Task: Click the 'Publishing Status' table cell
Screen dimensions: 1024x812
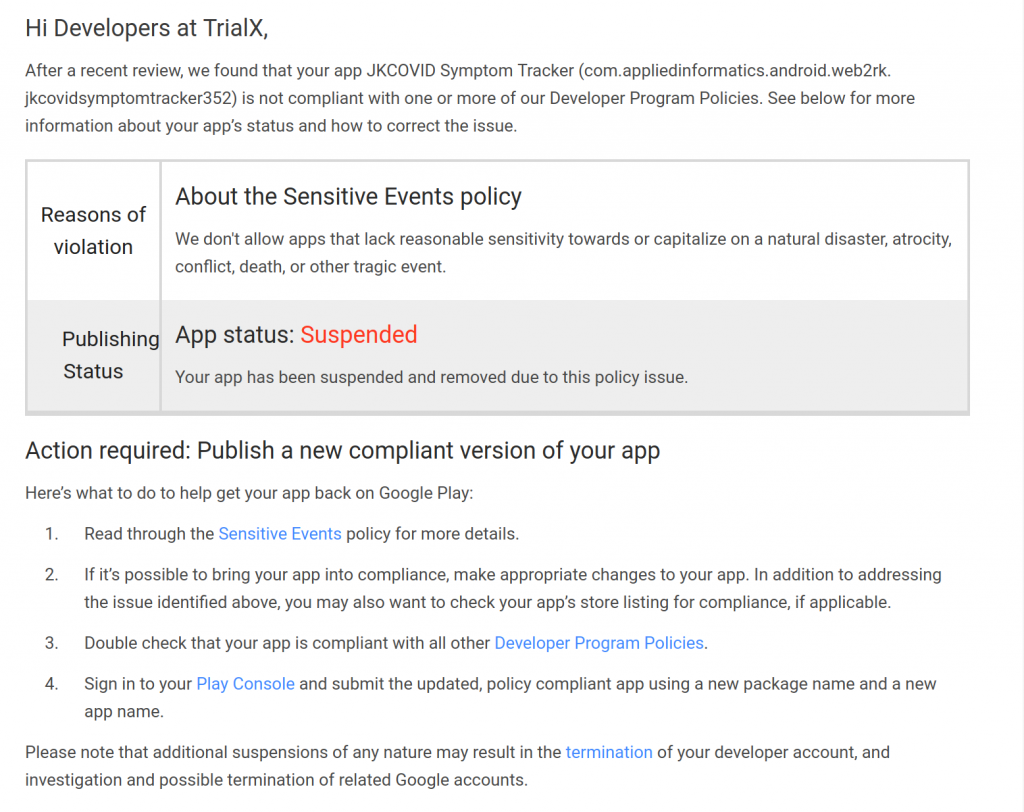Action: pos(93,355)
